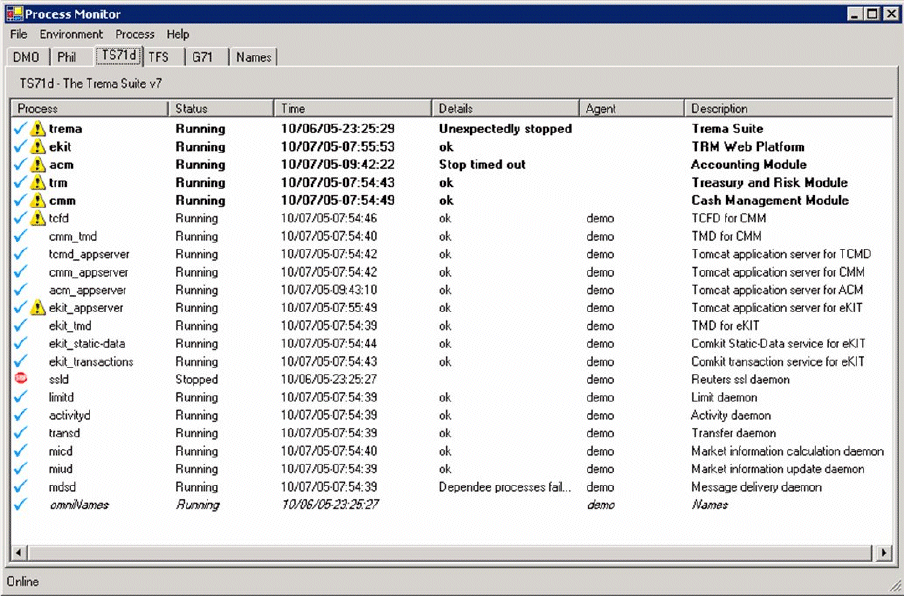Viewport: 904px width, 596px height.
Task: Click the warning icon beside ekit
Action: (38, 146)
